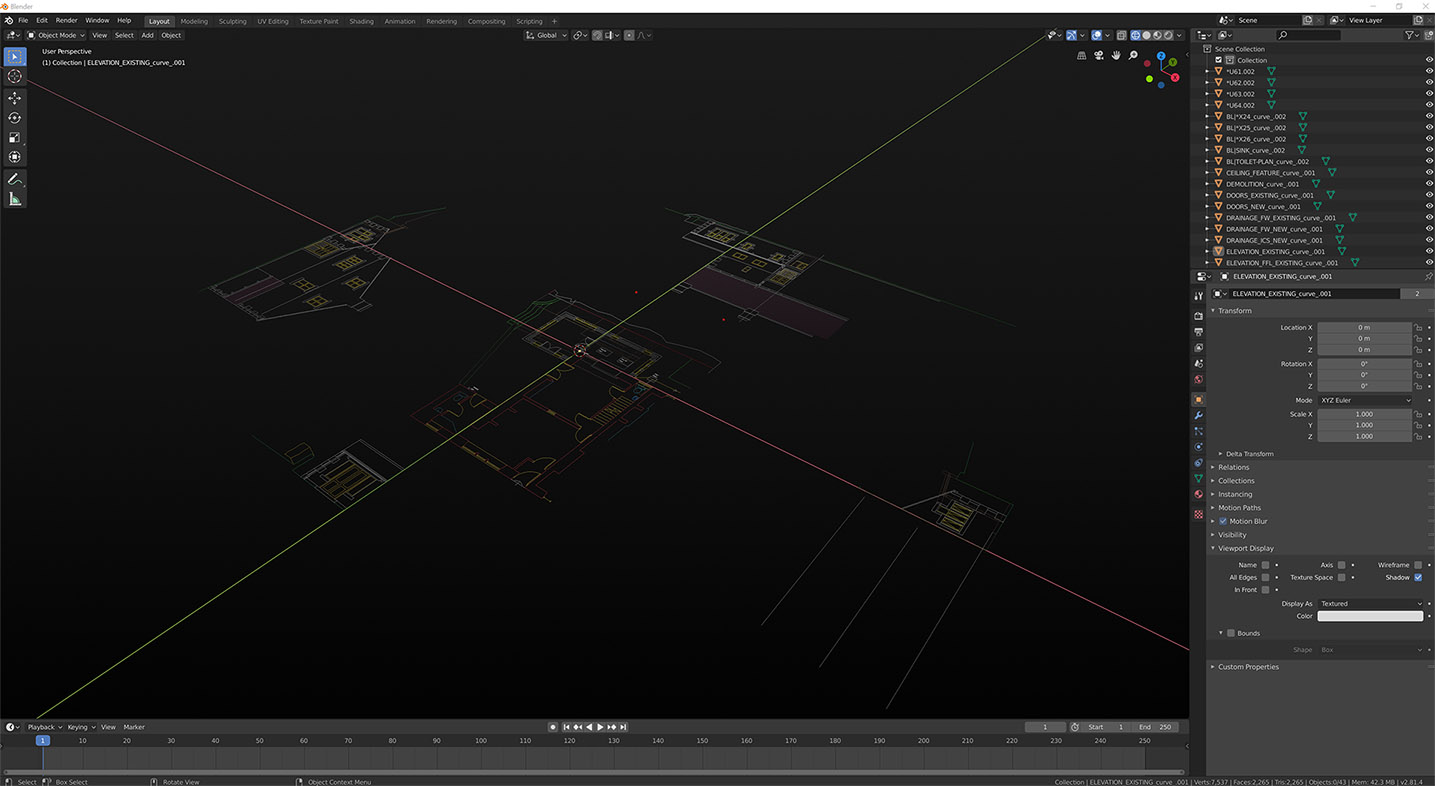
Task: Choose the Annotate tool
Action: (15, 179)
